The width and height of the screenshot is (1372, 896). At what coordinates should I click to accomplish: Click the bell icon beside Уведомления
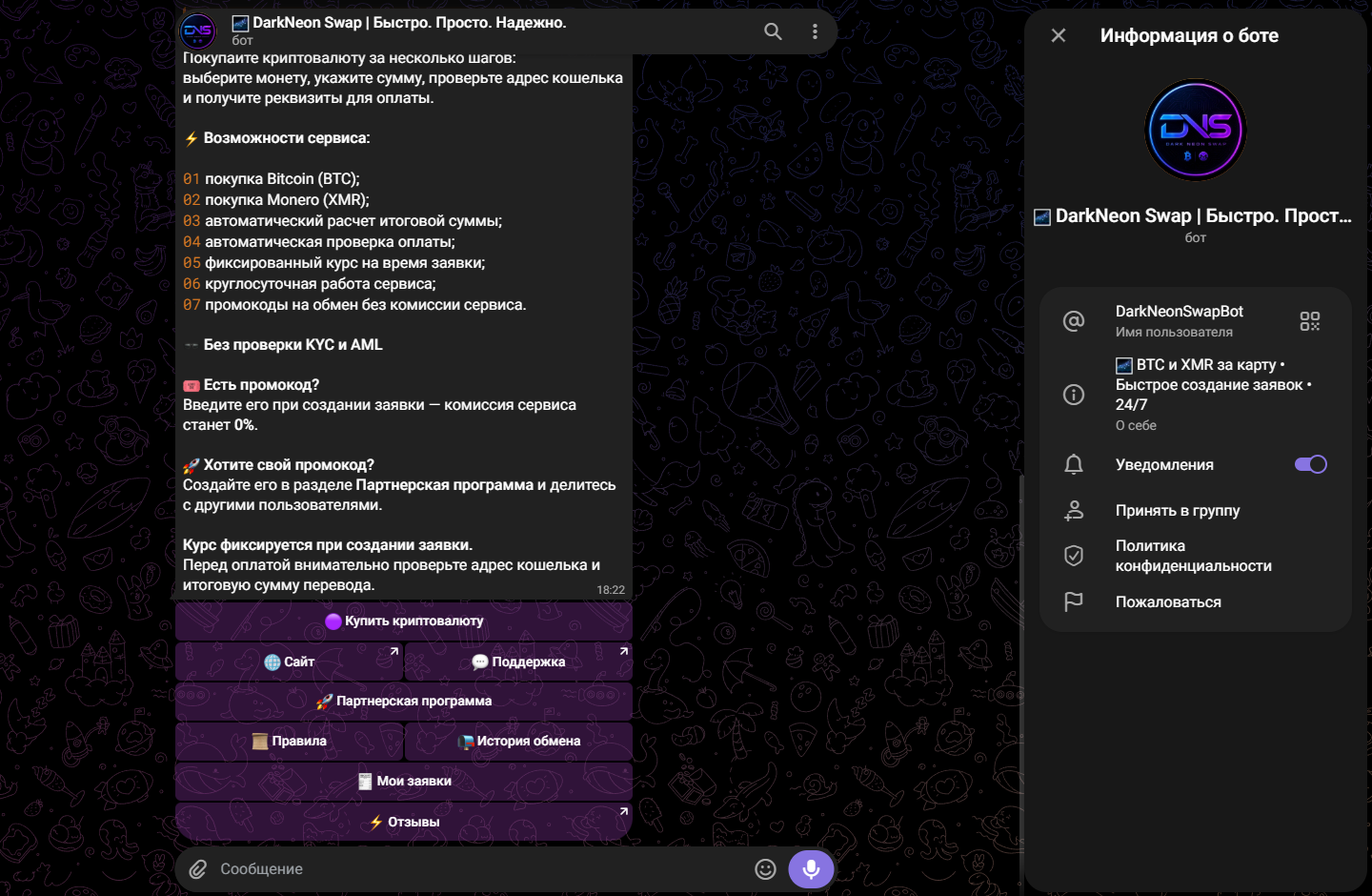[1074, 464]
